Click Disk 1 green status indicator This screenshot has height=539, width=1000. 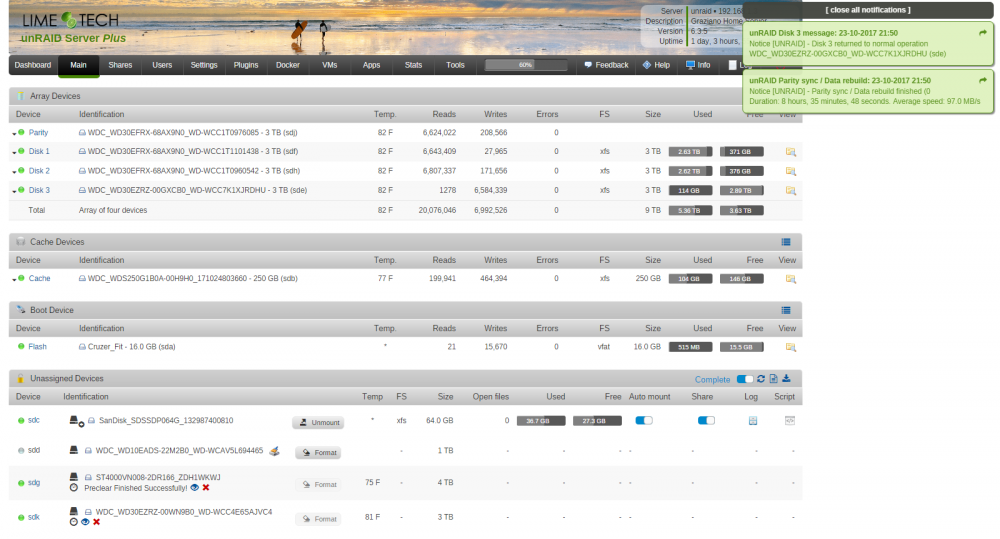point(21,151)
